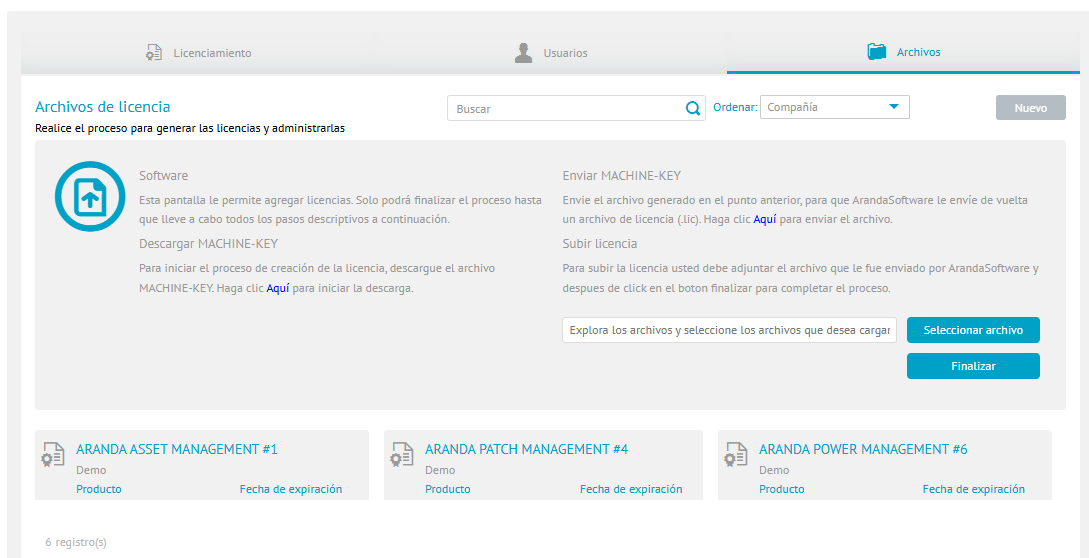Switch to the Usuarios tab

[550, 53]
